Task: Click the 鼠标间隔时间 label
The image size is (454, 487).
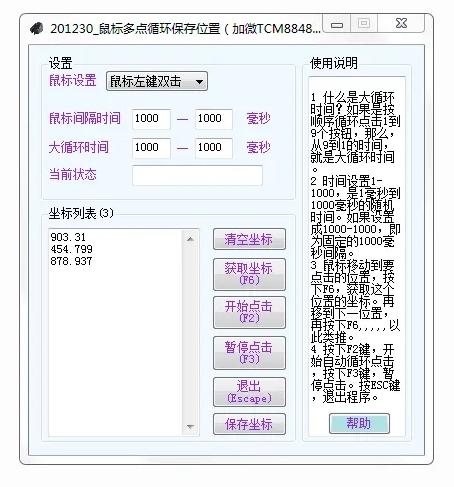Action: pyautogui.click(x=85, y=119)
